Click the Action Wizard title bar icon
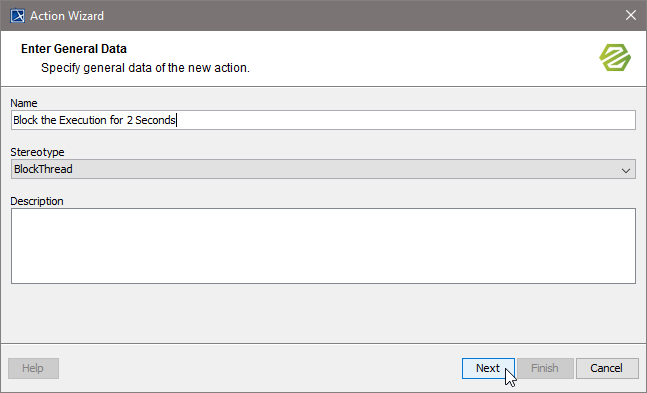Viewport: 647px width, 393px height. click(x=17, y=16)
